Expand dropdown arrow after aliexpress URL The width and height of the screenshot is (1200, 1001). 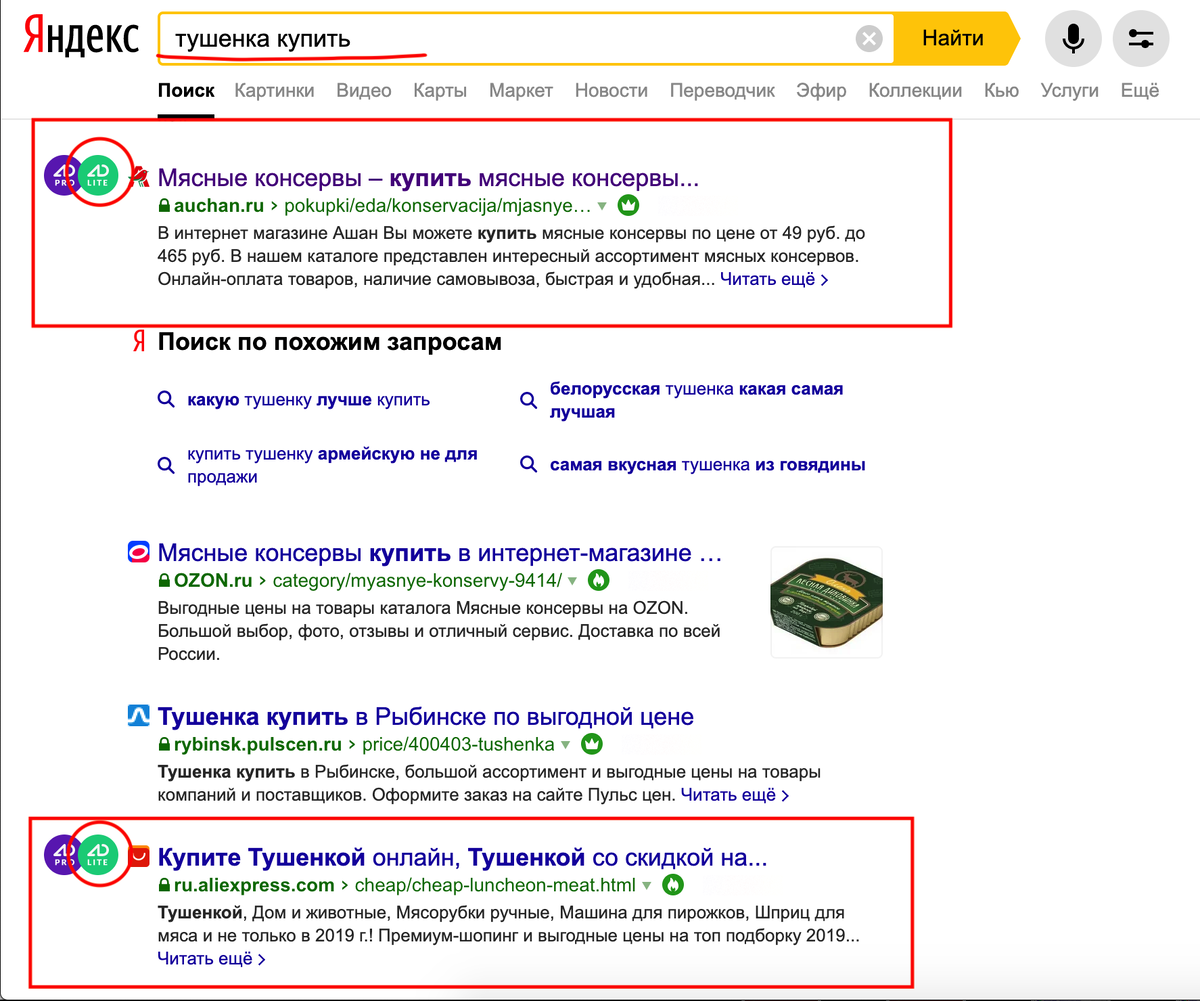[647, 885]
